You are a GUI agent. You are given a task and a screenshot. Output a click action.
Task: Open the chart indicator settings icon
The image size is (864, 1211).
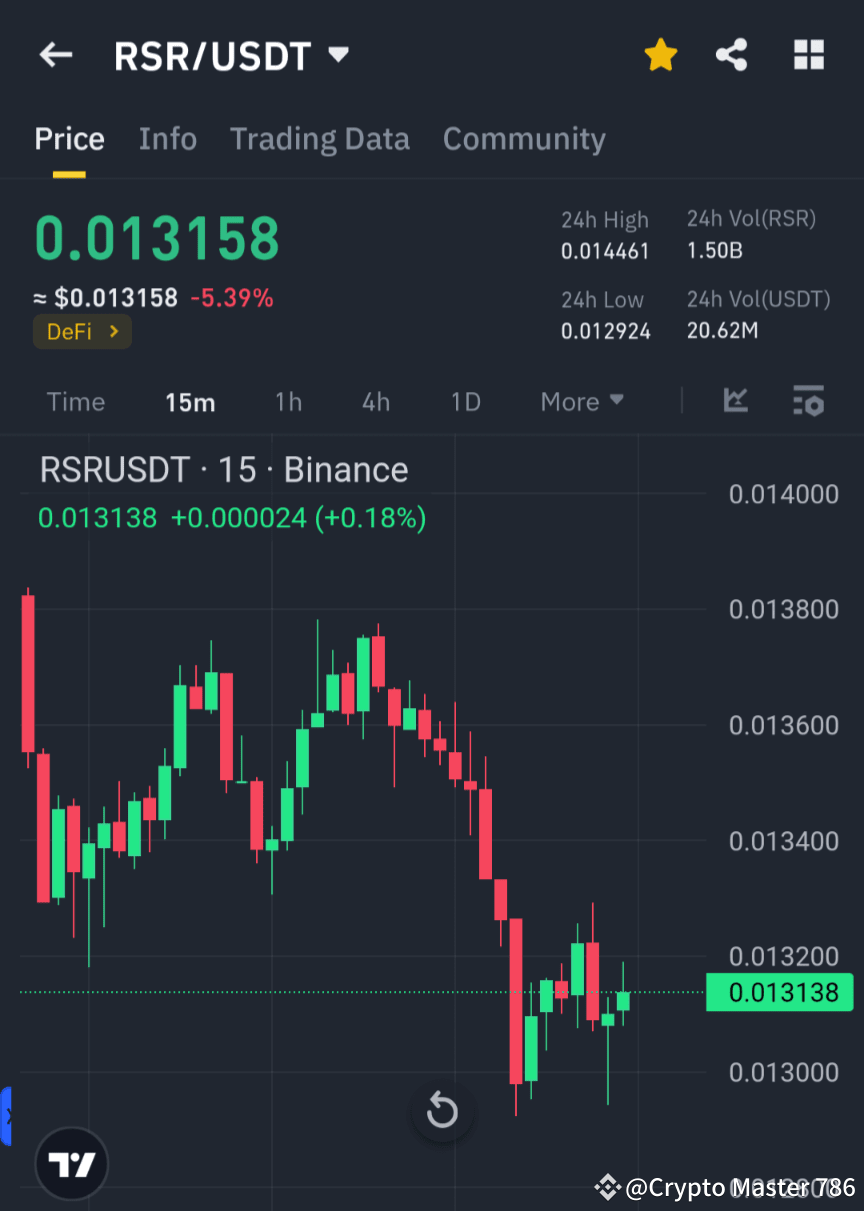tap(808, 401)
